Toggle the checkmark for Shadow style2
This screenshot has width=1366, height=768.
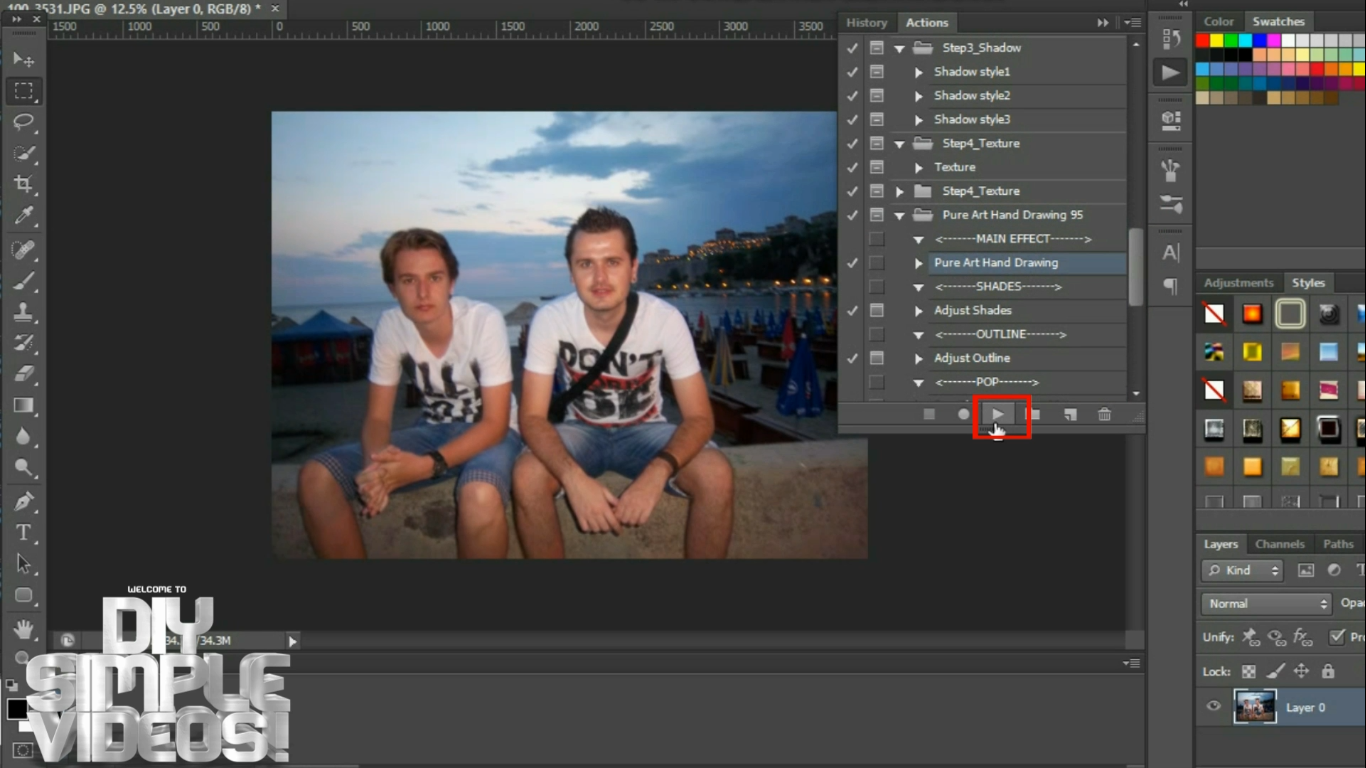coord(852,96)
